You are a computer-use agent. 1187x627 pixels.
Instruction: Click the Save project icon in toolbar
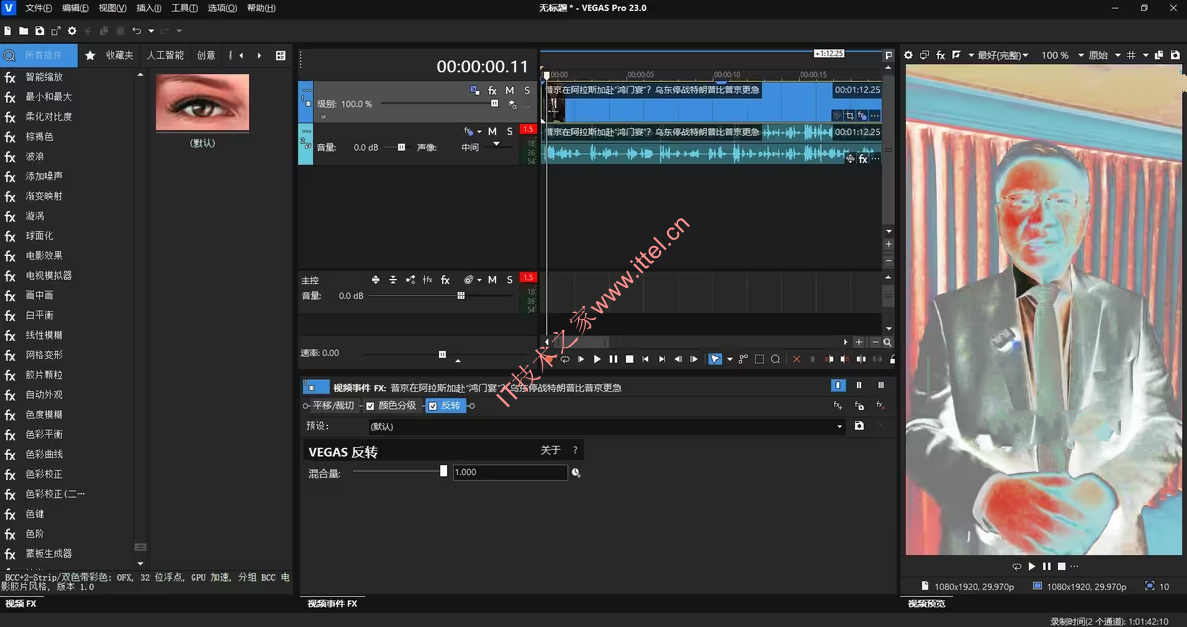coord(40,31)
